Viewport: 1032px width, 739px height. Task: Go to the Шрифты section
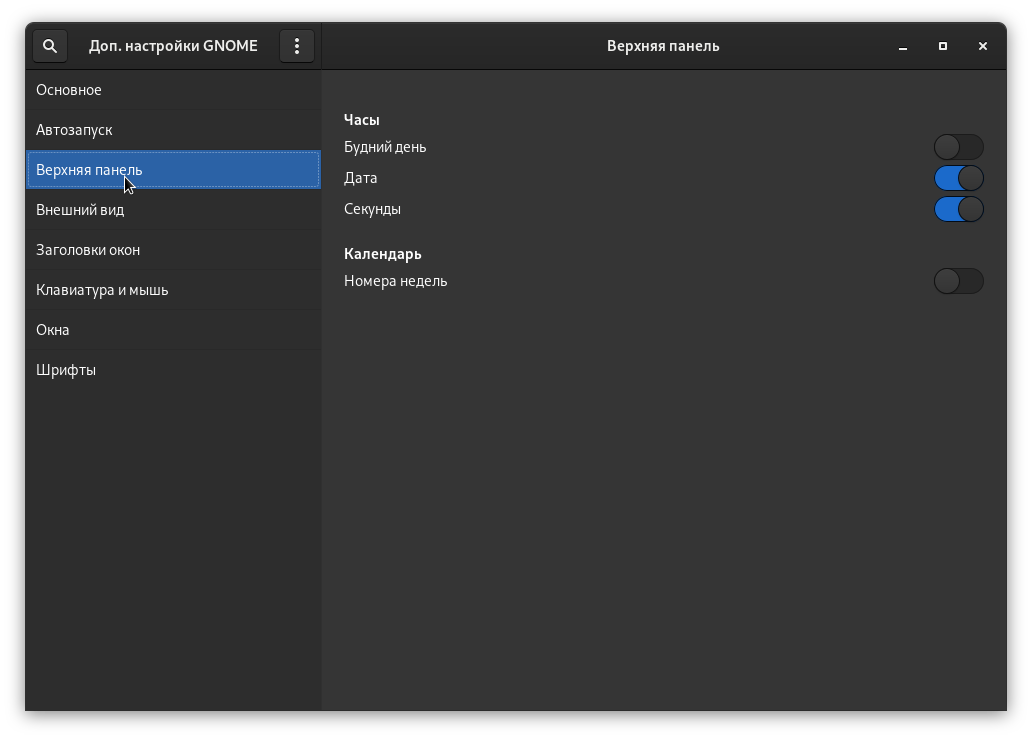point(66,370)
